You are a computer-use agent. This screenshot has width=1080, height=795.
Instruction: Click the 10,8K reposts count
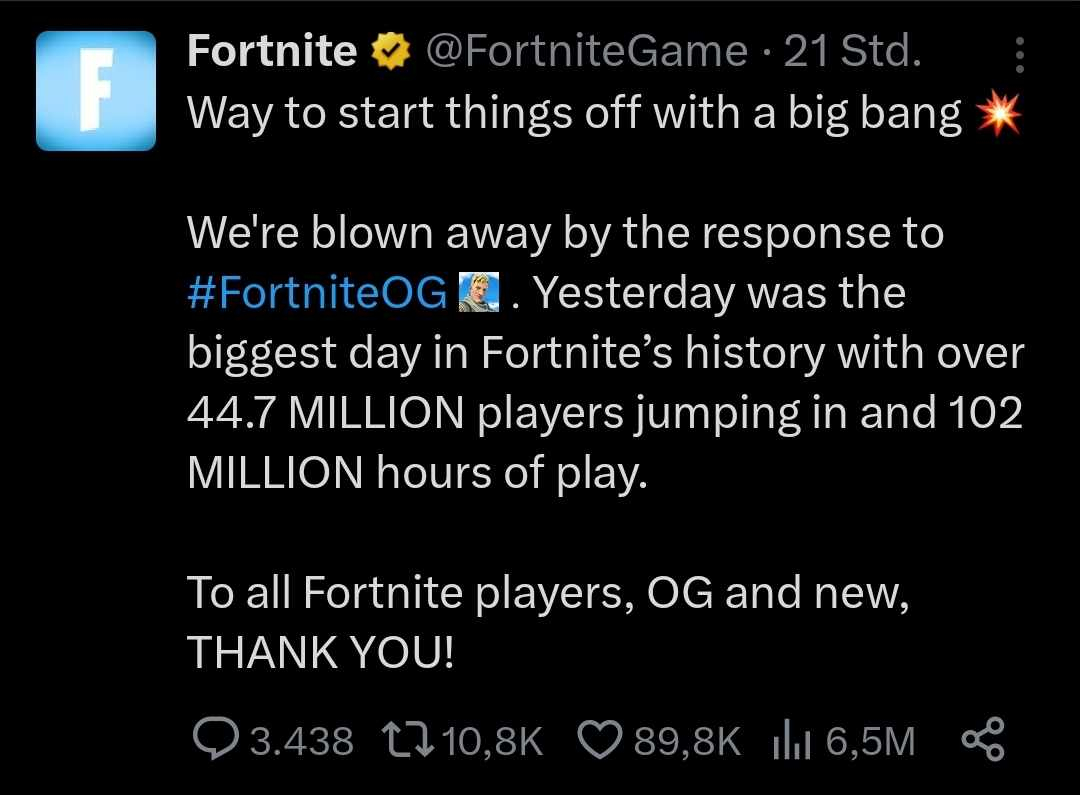pos(492,741)
